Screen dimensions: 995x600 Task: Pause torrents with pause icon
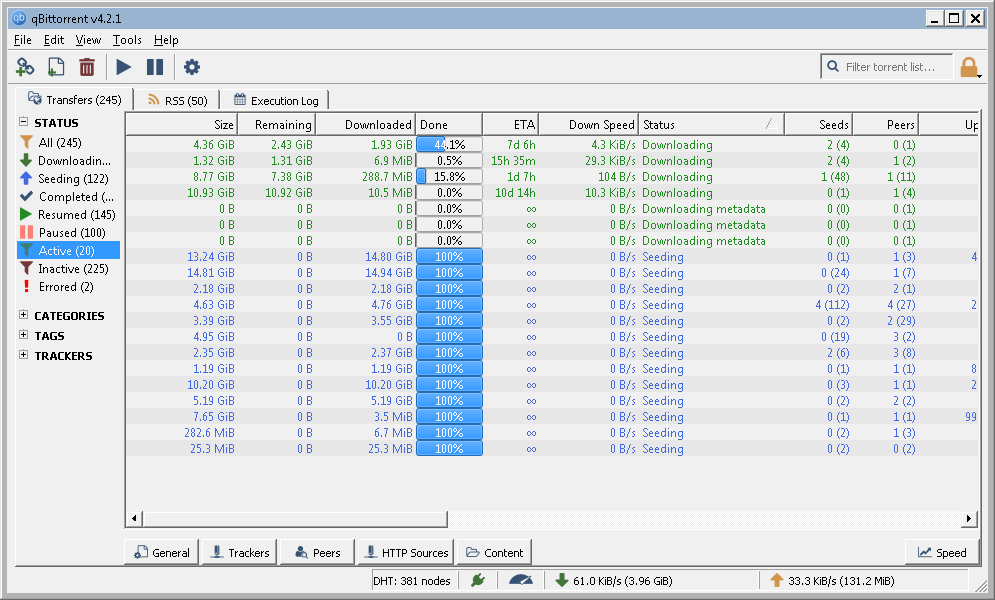[155, 67]
